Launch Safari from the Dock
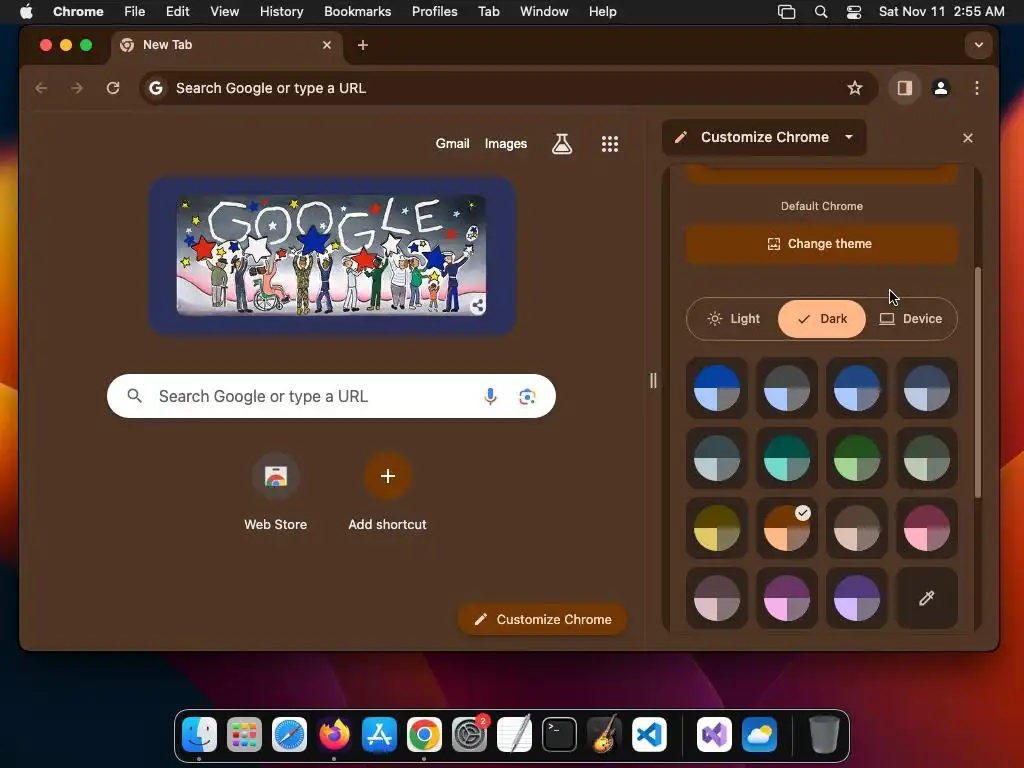The height and width of the screenshot is (768, 1024). tap(289, 735)
